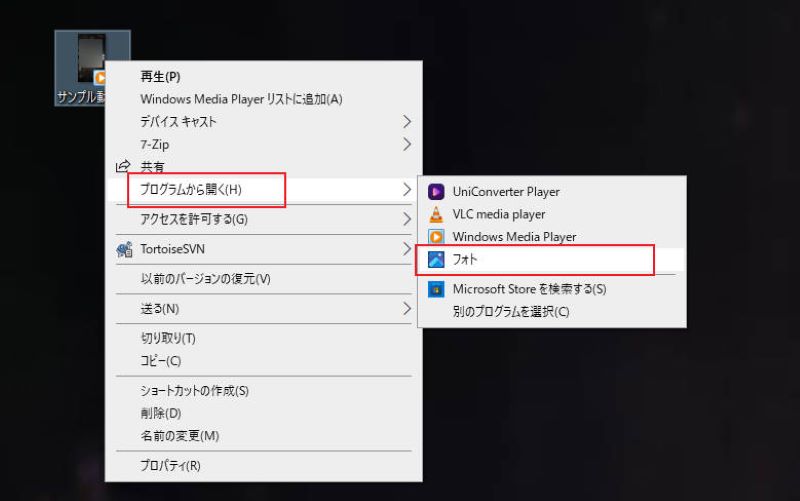Select Microsoft Store を検索する(S)
The height and width of the screenshot is (501, 800).
552,289
